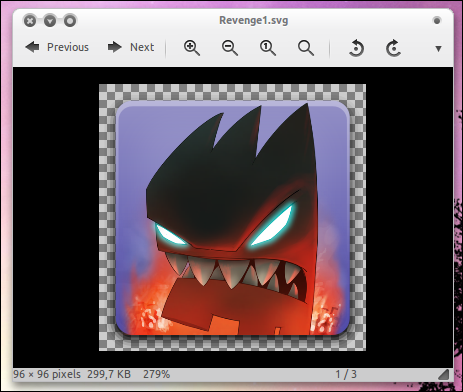Viewport: 463px width, 392px height.
Task: Click the "299,7 KB" file size text
Action: pos(109,374)
